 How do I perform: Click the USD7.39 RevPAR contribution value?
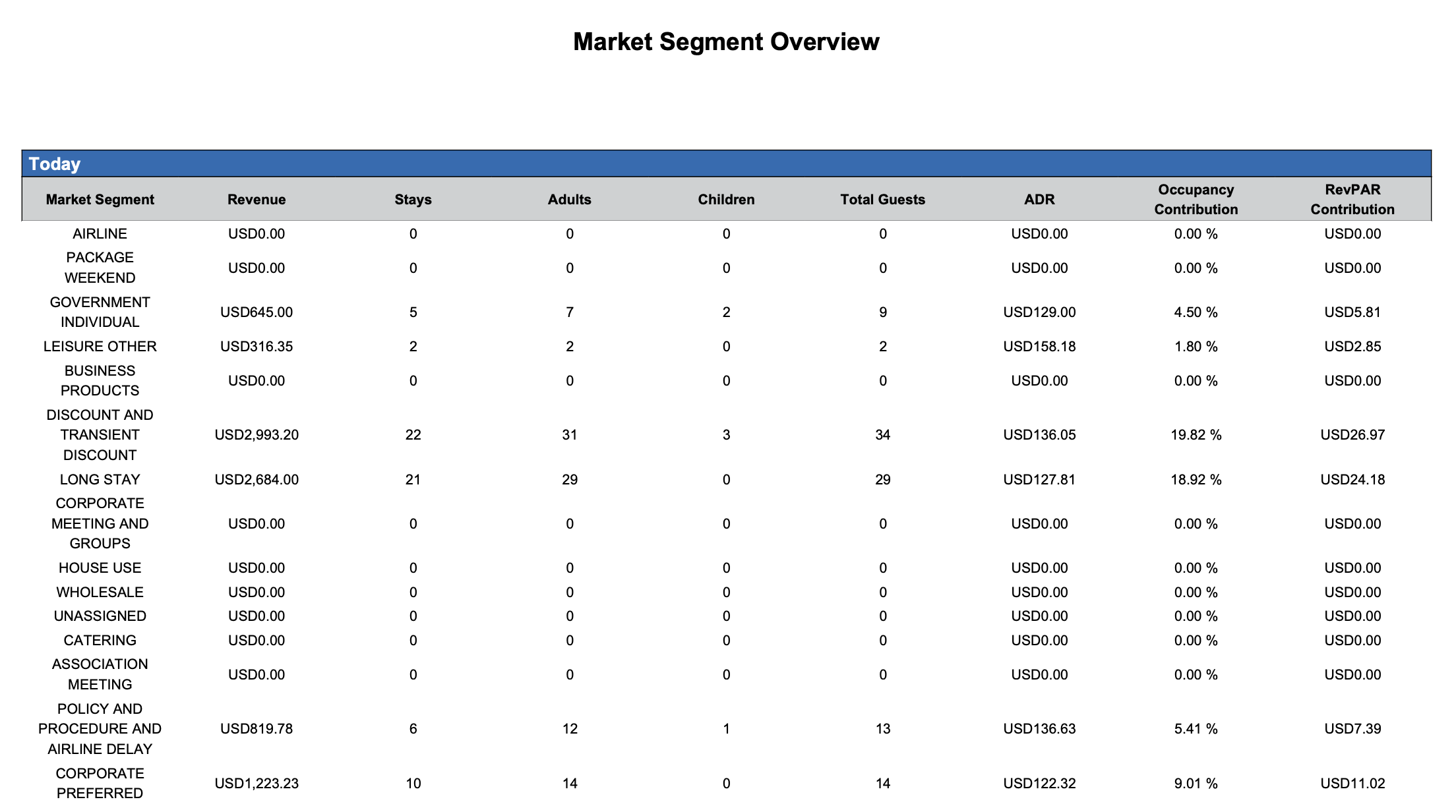(1352, 729)
